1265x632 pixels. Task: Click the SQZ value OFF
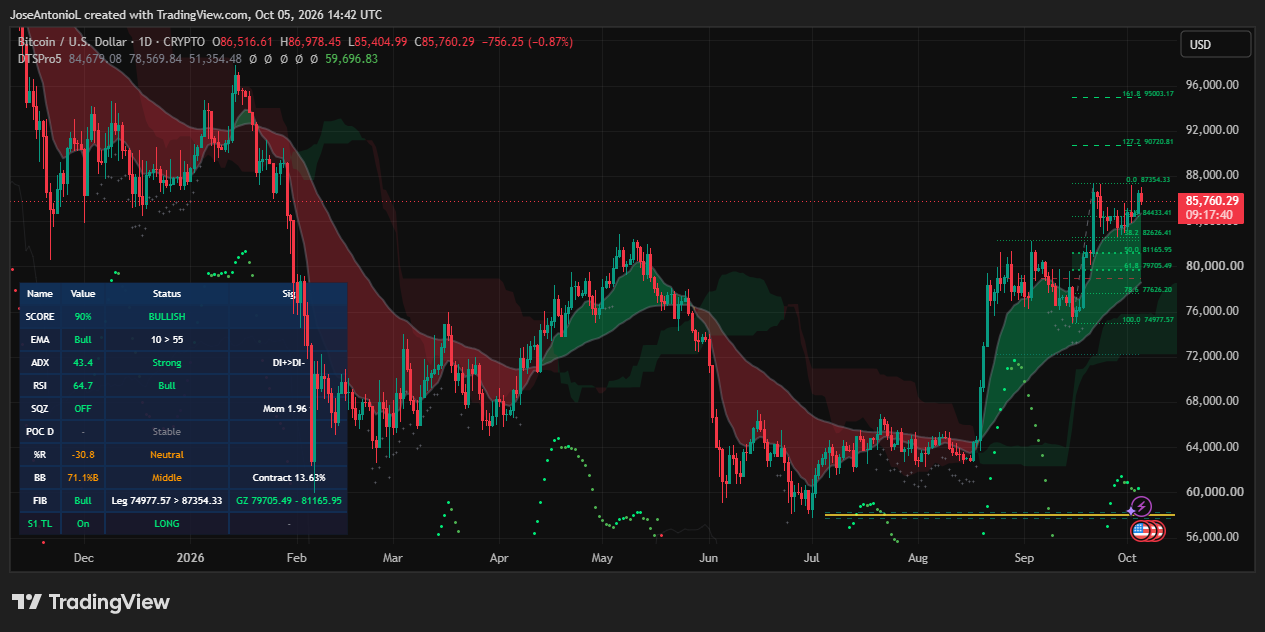tap(82, 408)
